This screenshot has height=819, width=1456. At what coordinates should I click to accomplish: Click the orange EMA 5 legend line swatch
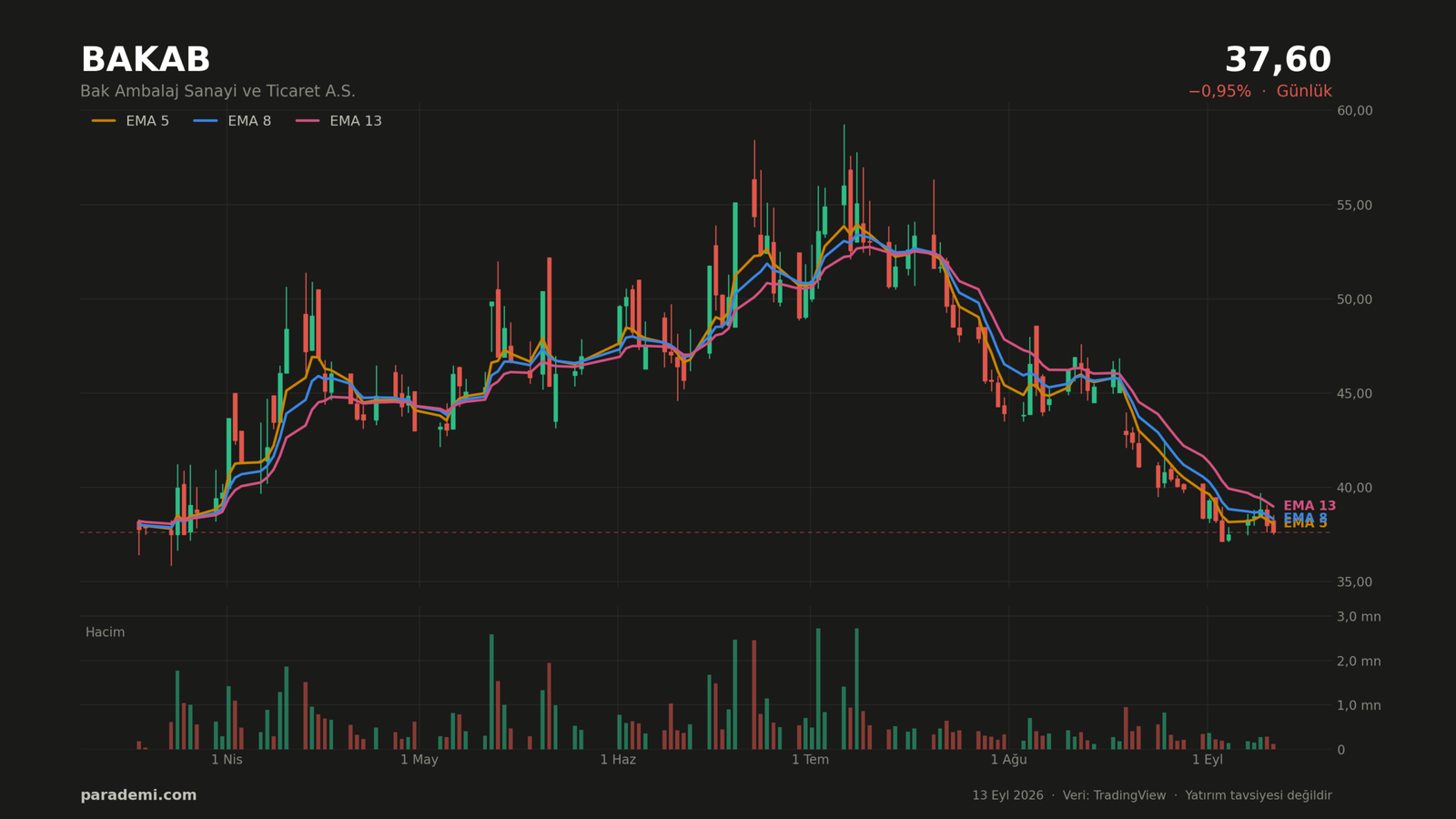pos(104,121)
